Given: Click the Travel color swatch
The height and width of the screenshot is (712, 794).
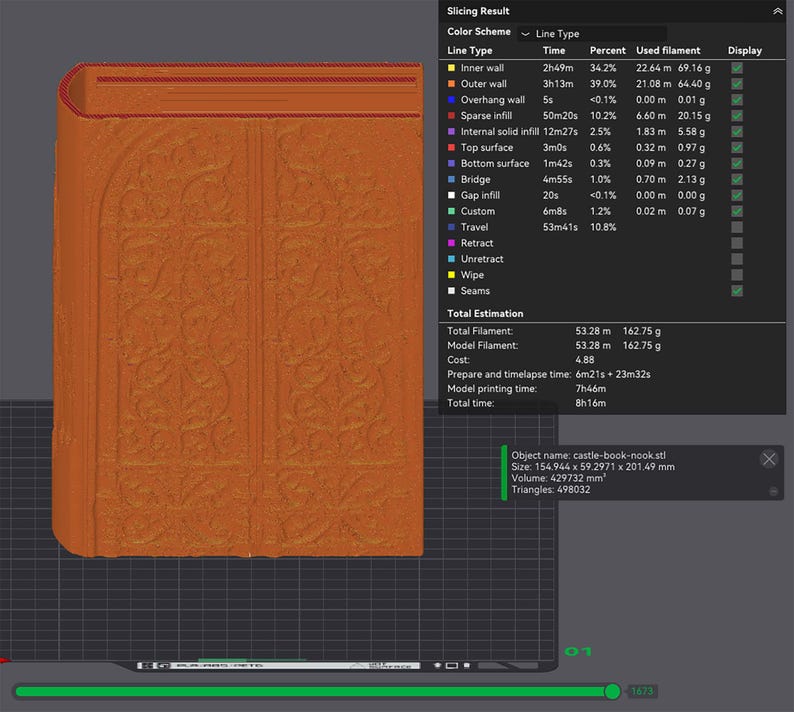Looking at the screenshot, I should click(x=451, y=227).
